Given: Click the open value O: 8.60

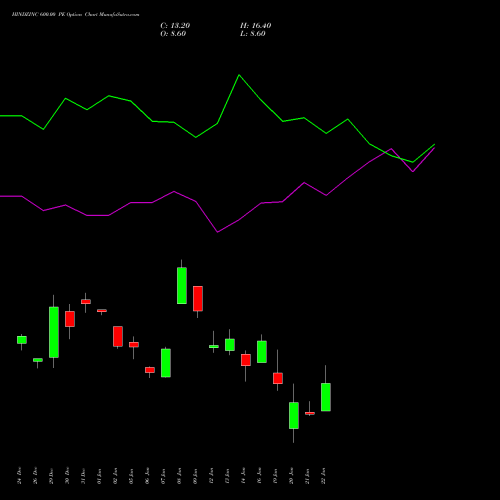Looking at the screenshot, I should tap(173, 34).
